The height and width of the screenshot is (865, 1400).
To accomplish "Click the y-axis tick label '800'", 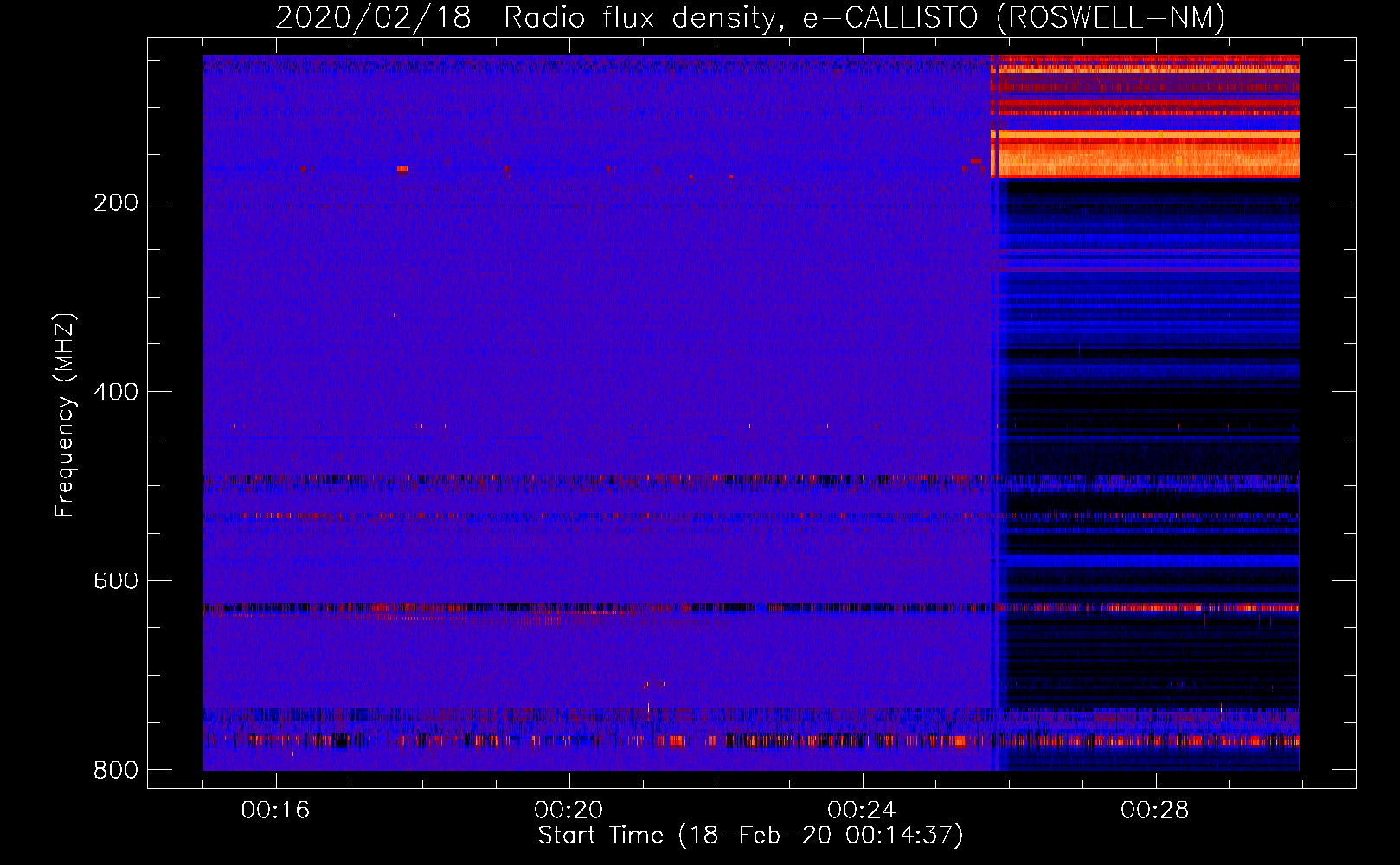I will (116, 770).
